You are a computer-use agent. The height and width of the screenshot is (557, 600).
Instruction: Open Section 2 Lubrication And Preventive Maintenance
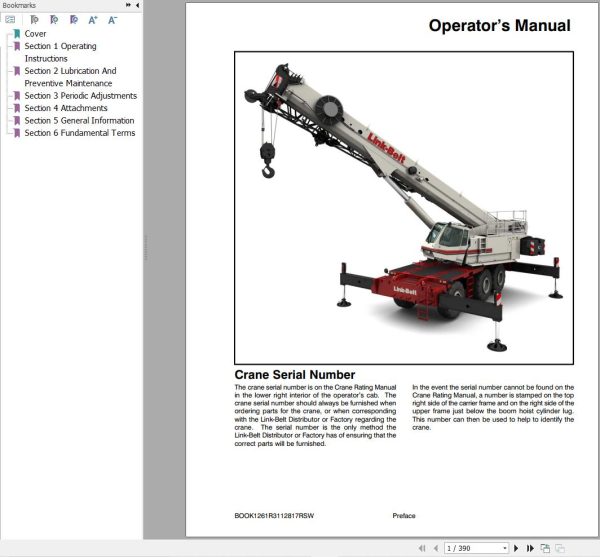(70, 77)
